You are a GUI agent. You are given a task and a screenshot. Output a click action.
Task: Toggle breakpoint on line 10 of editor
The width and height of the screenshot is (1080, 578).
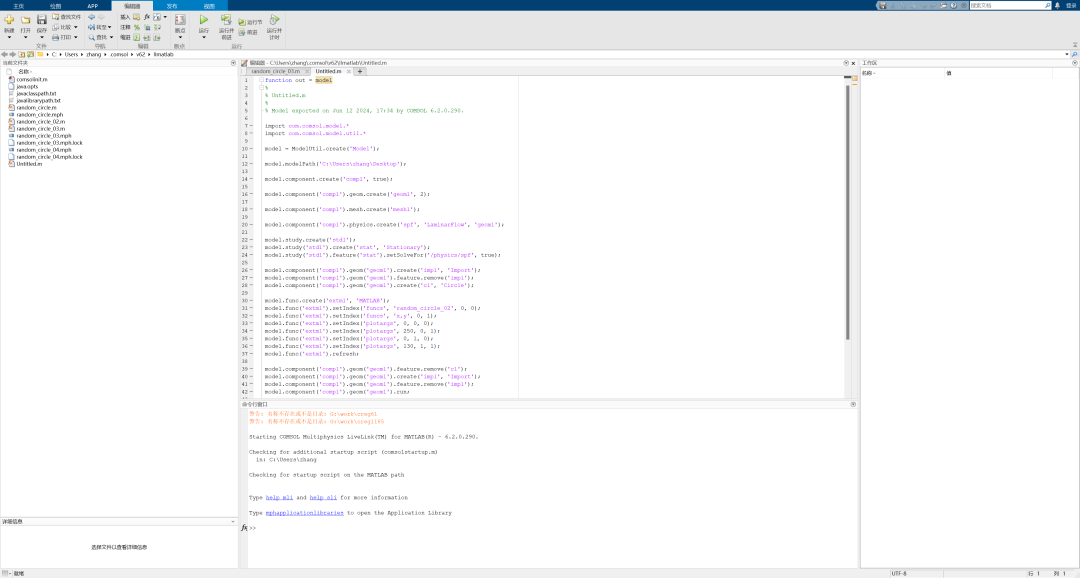(251, 148)
